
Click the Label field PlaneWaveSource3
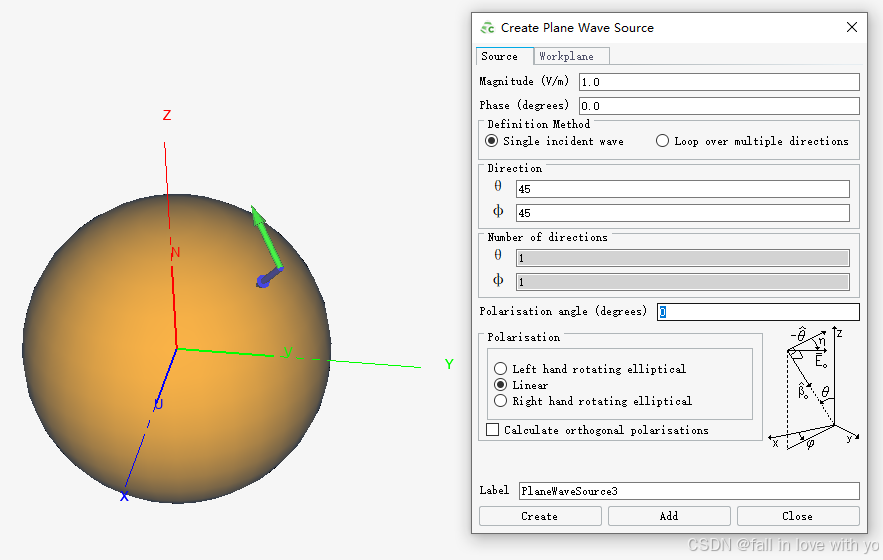pos(689,491)
